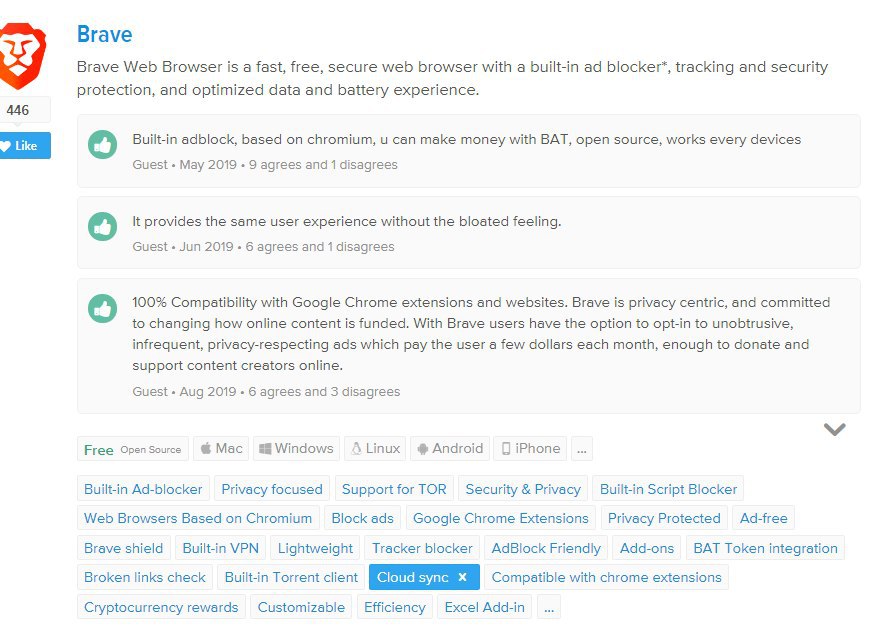Select the Android platform tag

pyautogui.click(x=450, y=449)
